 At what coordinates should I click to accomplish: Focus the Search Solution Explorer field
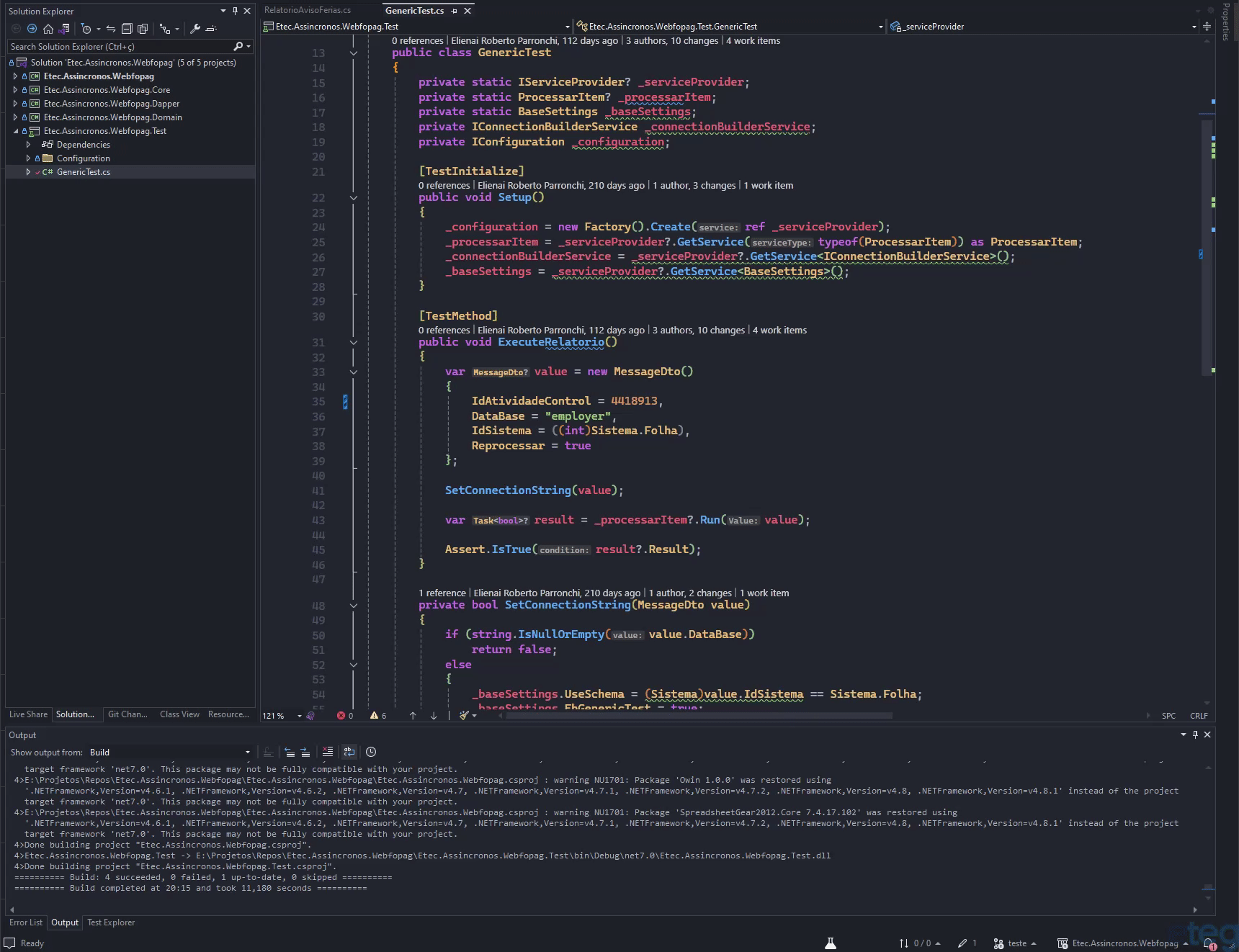120,47
